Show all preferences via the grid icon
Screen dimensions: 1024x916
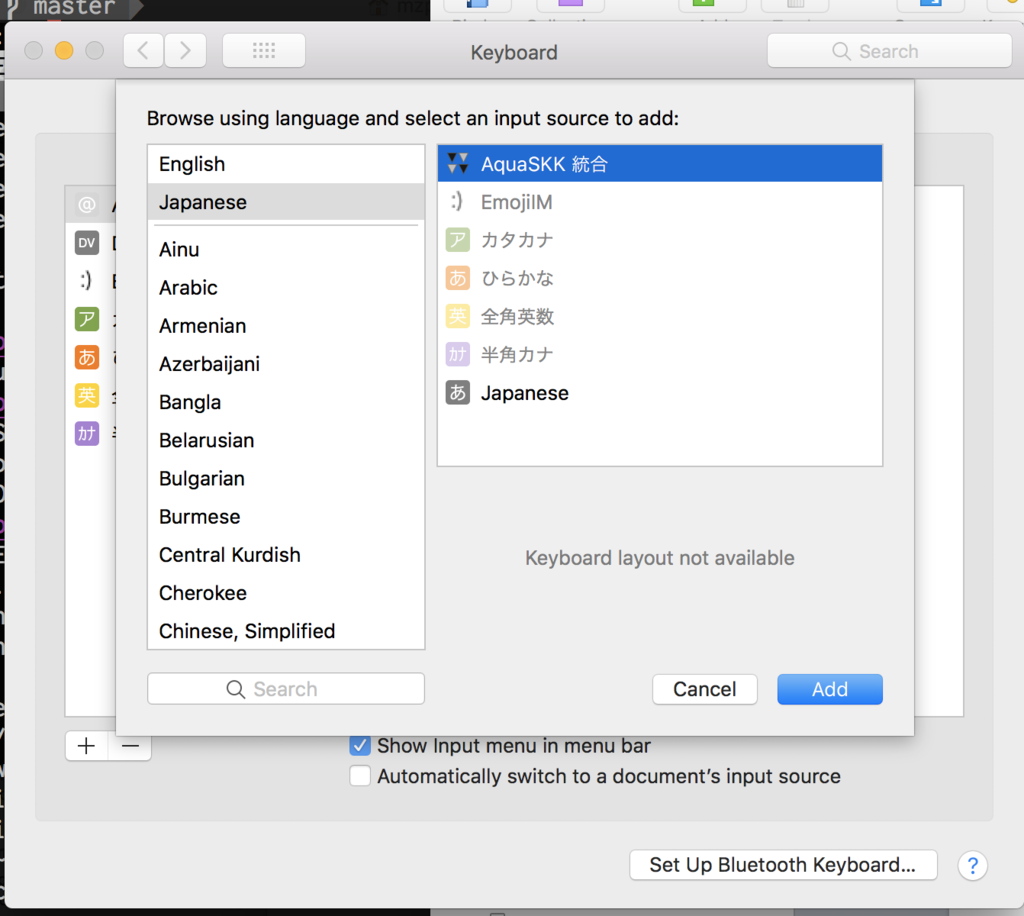click(264, 50)
